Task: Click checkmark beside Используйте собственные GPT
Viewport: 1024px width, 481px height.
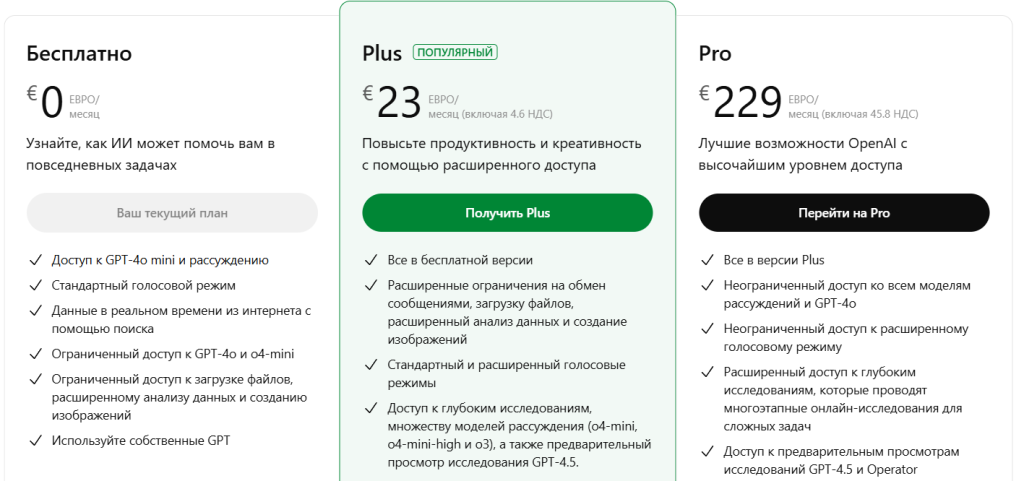Action: (x=35, y=441)
